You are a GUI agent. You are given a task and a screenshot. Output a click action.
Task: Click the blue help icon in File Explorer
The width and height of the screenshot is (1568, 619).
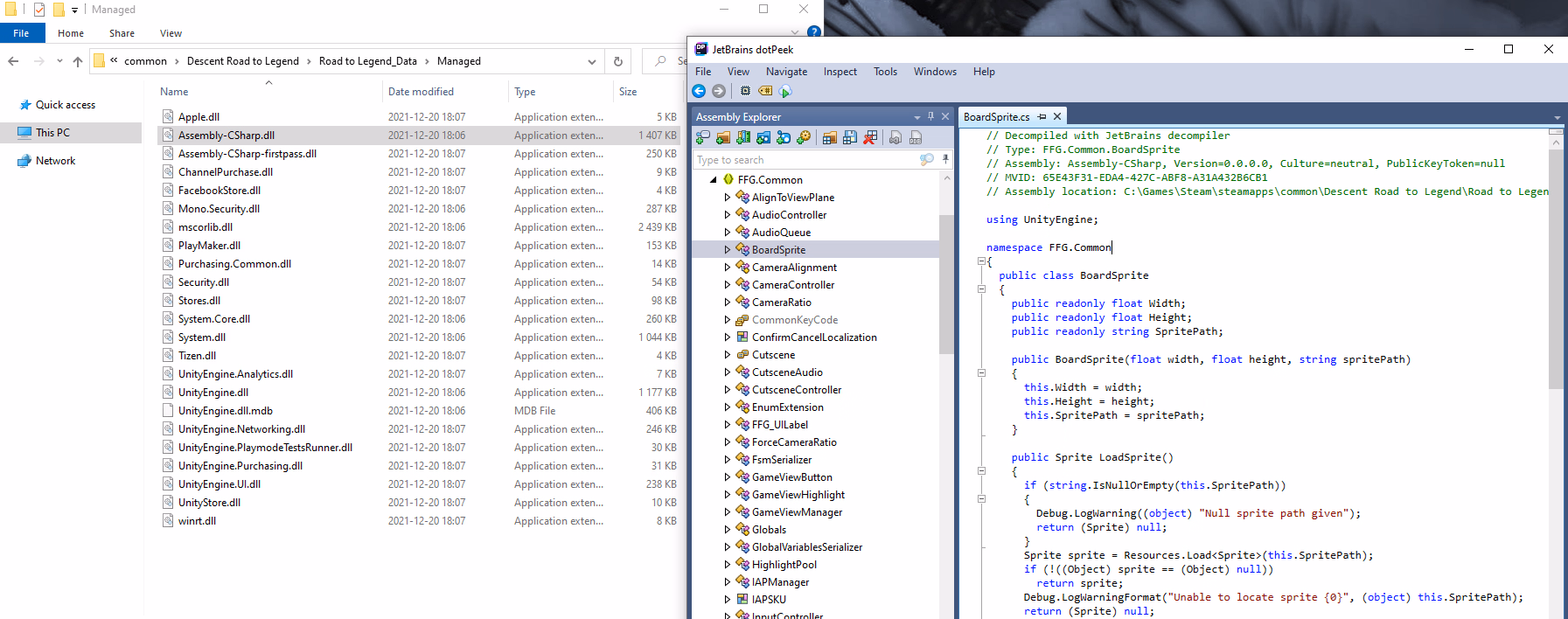click(814, 31)
